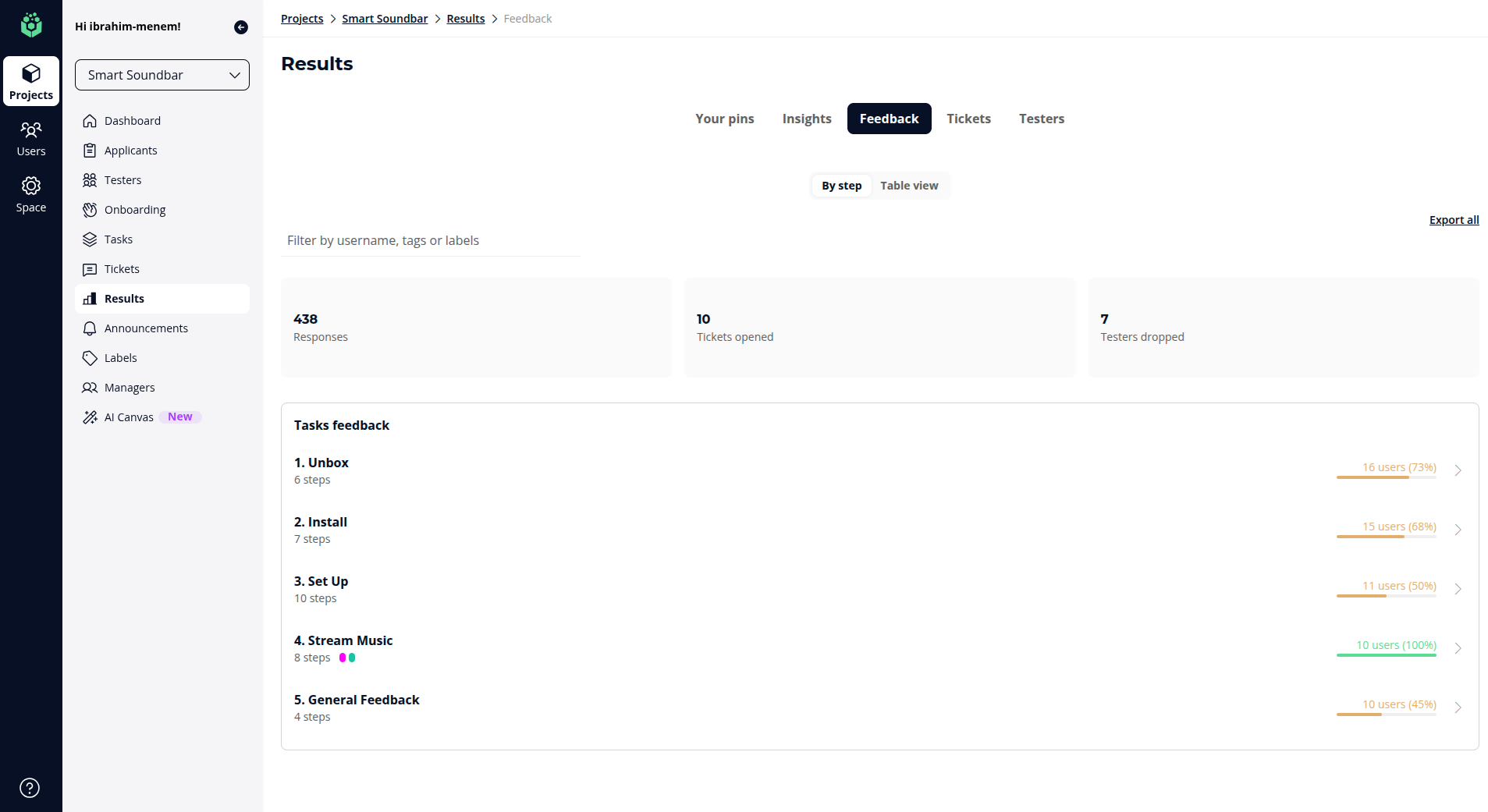Click the purple New badge
1488x812 pixels.
(x=180, y=417)
